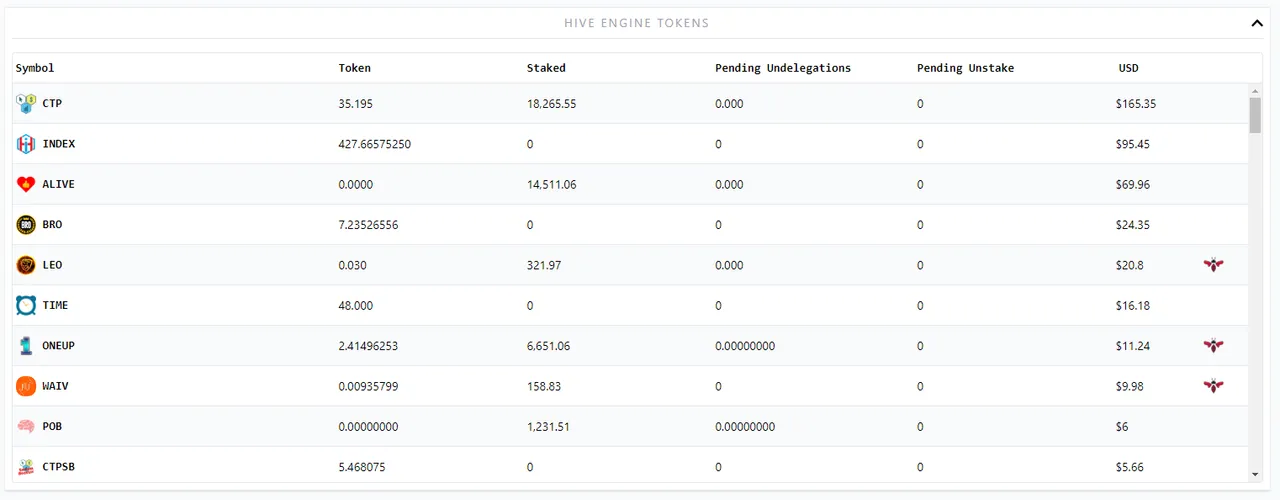Click the WAIV orange token icon
Viewport: 1280px width, 500px height.
tap(26, 386)
